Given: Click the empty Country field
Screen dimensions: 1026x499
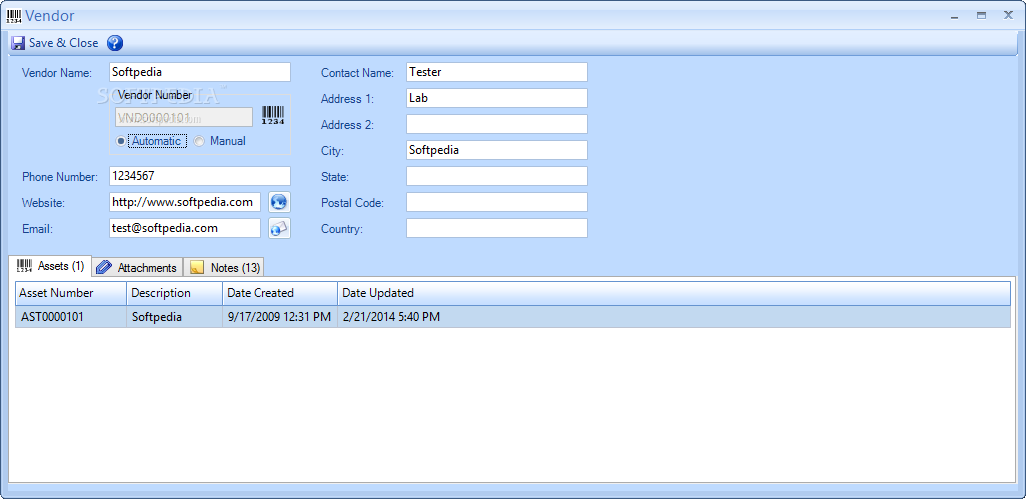Looking at the screenshot, I should click(x=497, y=228).
